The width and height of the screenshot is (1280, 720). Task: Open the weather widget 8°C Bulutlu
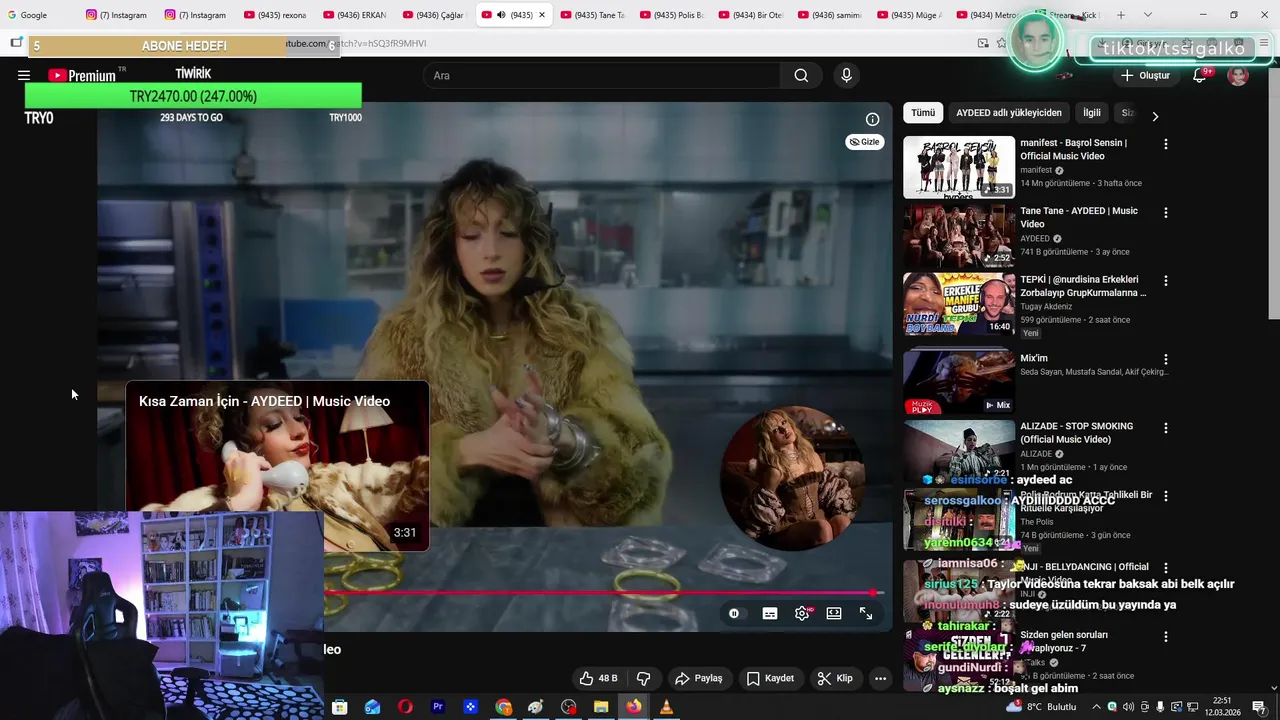1042,707
